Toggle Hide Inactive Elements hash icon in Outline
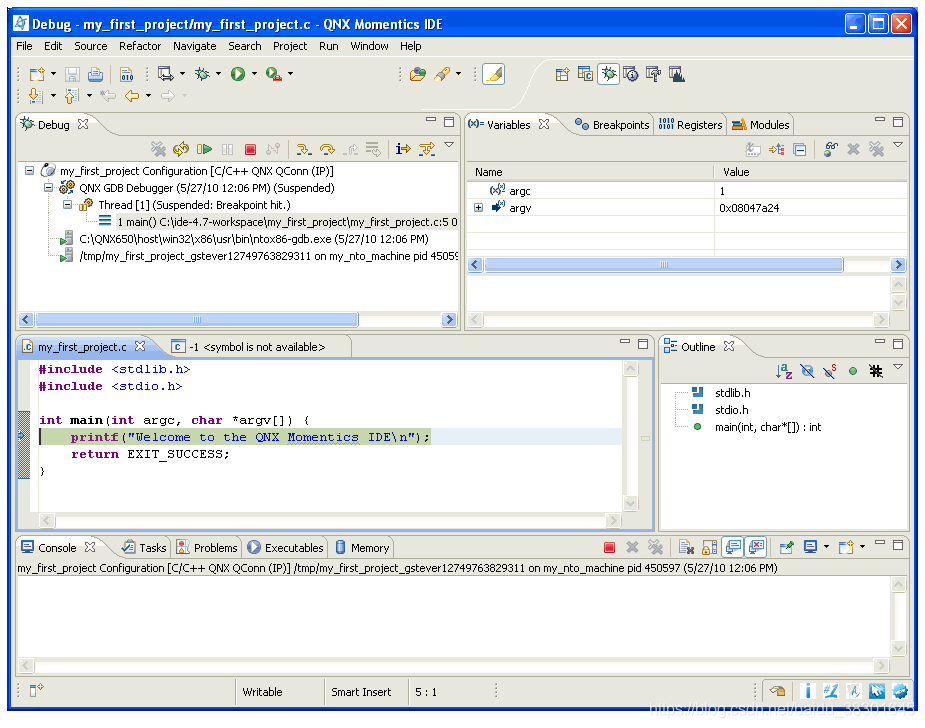The height and width of the screenshot is (728, 925). click(x=876, y=371)
